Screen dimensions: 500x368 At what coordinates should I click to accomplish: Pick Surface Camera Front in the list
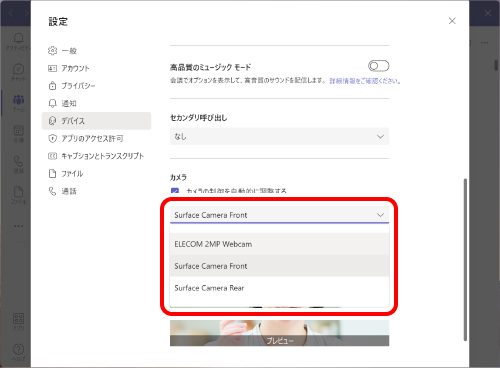(x=279, y=266)
